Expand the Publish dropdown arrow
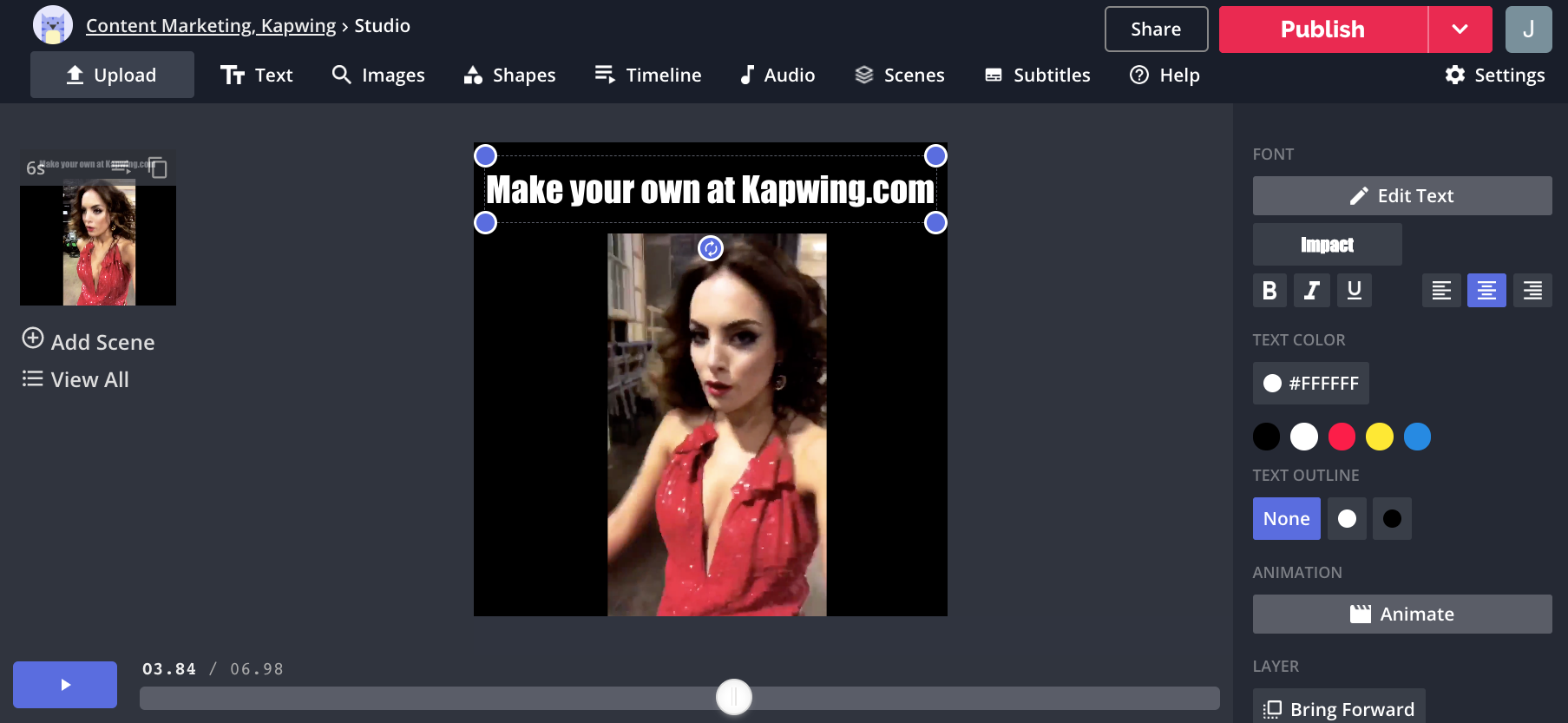The height and width of the screenshot is (723, 1568). click(1460, 30)
